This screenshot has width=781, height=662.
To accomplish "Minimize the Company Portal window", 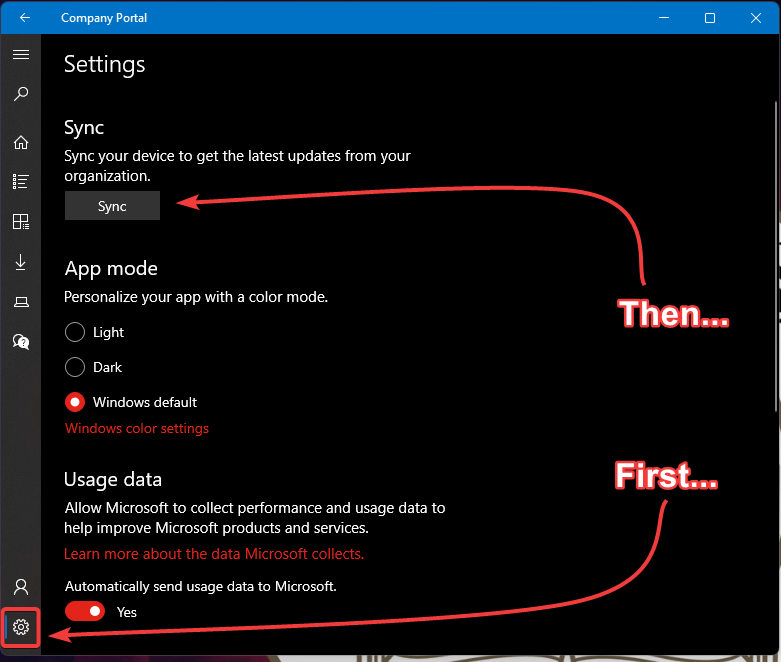I will click(x=664, y=18).
